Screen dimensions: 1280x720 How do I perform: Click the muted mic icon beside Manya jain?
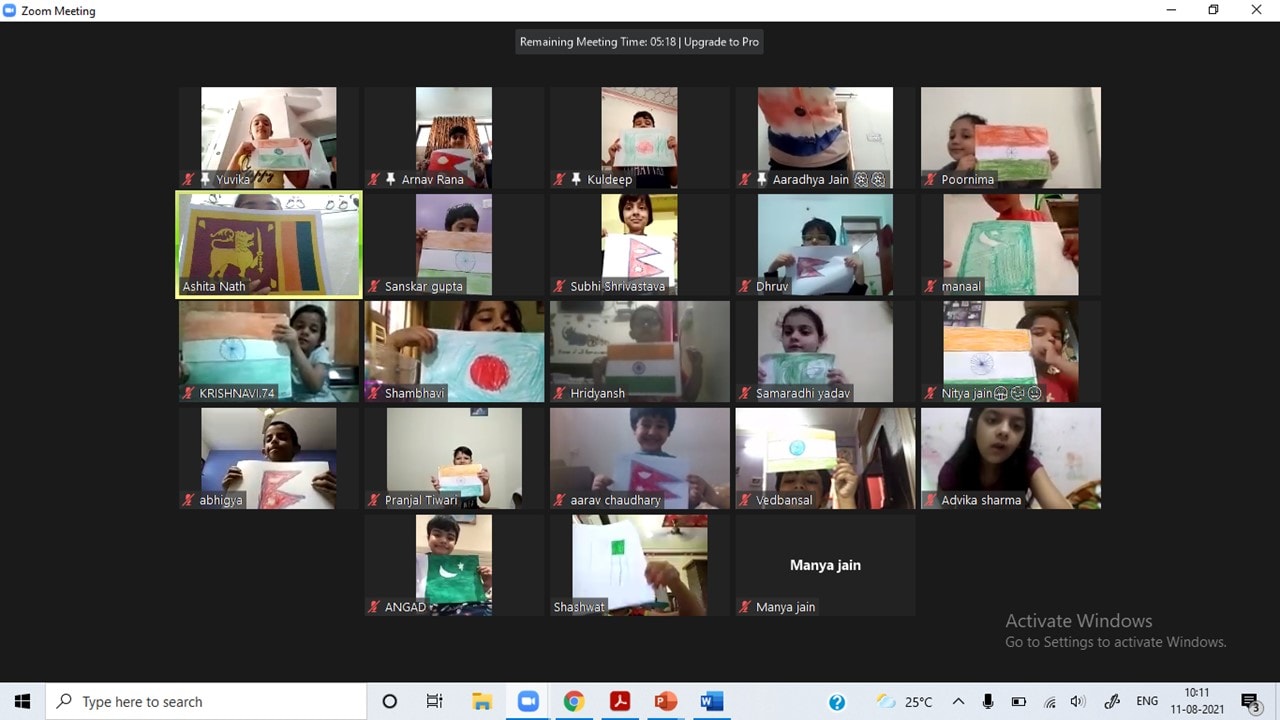point(745,607)
